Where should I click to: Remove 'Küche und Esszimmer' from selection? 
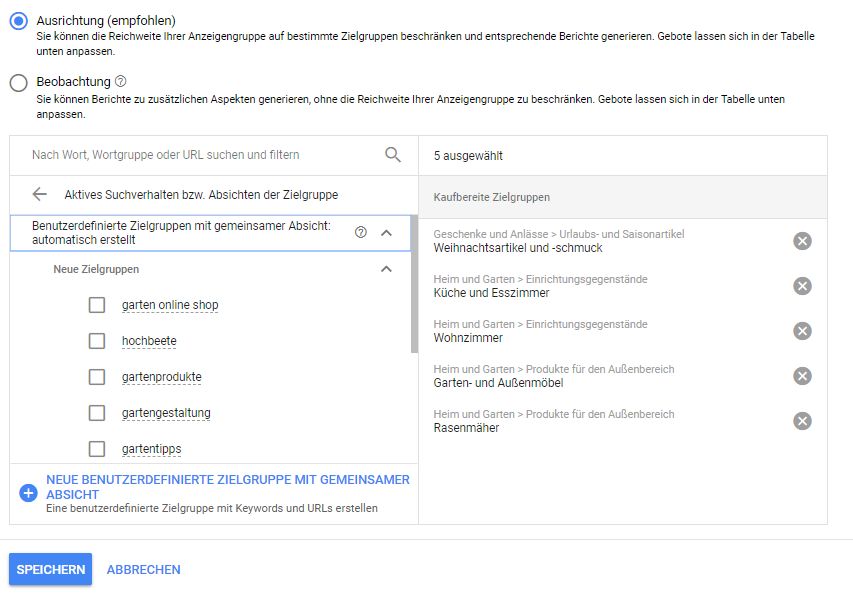pos(802,286)
